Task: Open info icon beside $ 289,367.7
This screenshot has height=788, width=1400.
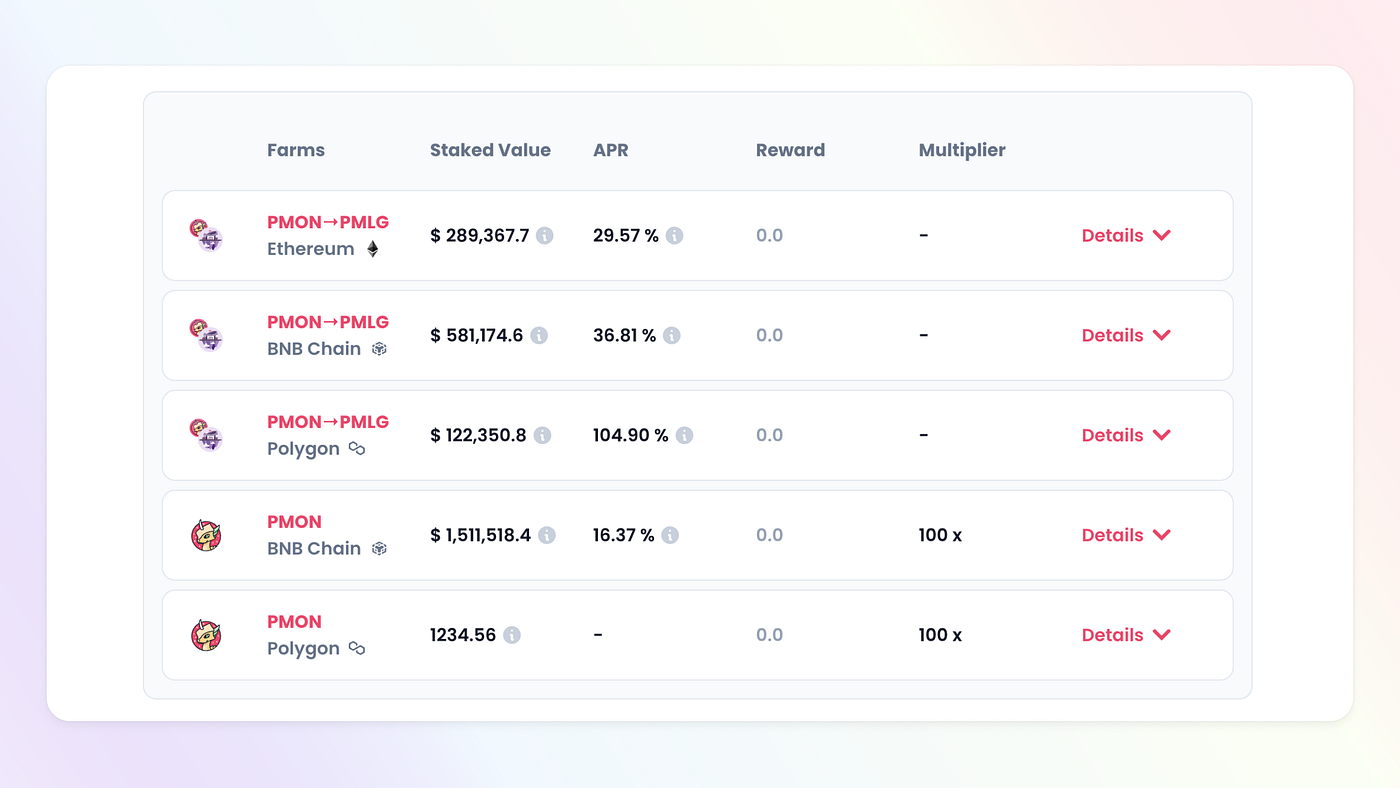Action: coord(545,236)
